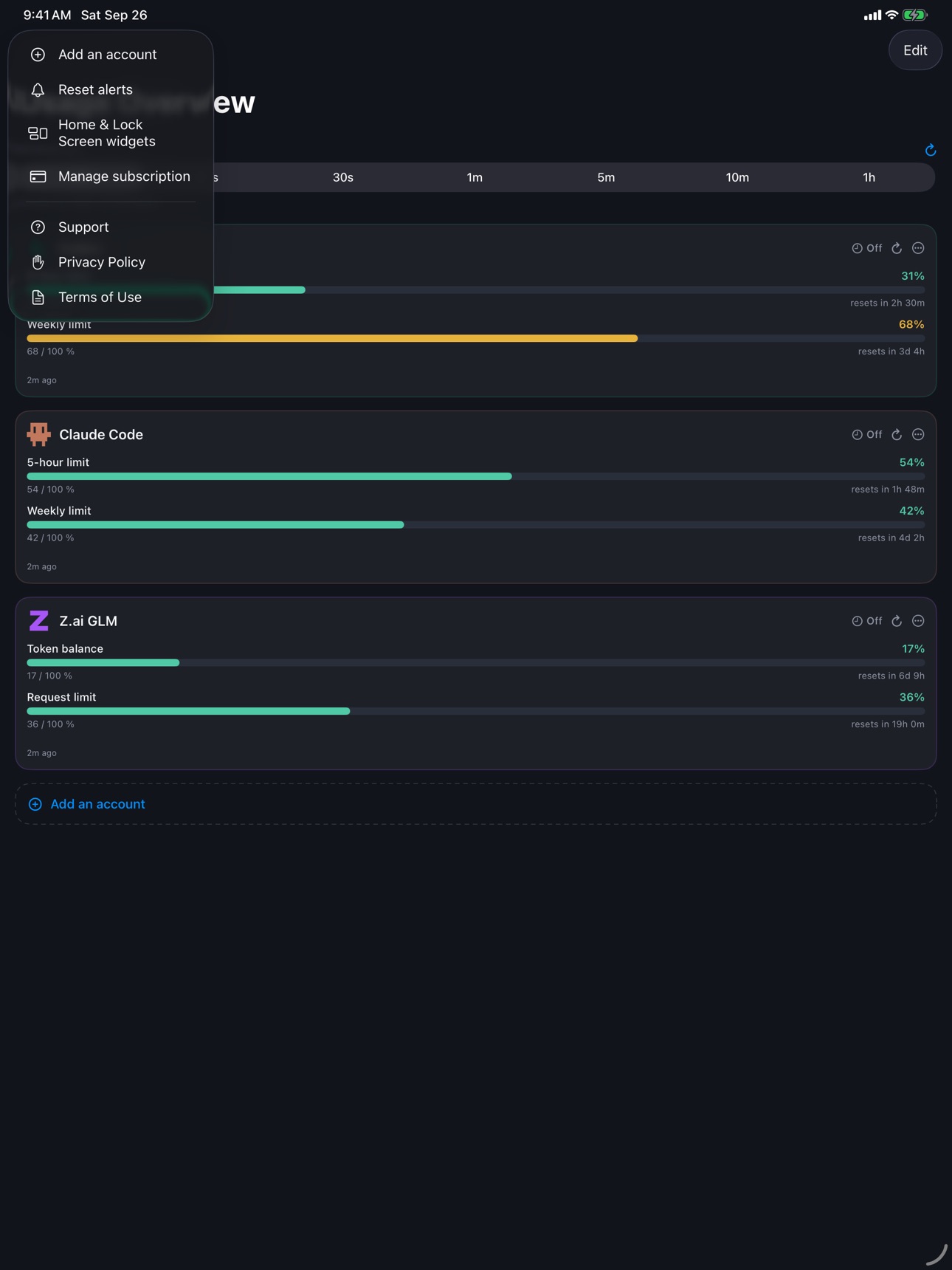Image resolution: width=952 pixels, height=1270 pixels.
Task: Click the Z.ai GLM logo icon
Action: [x=38, y=621]
